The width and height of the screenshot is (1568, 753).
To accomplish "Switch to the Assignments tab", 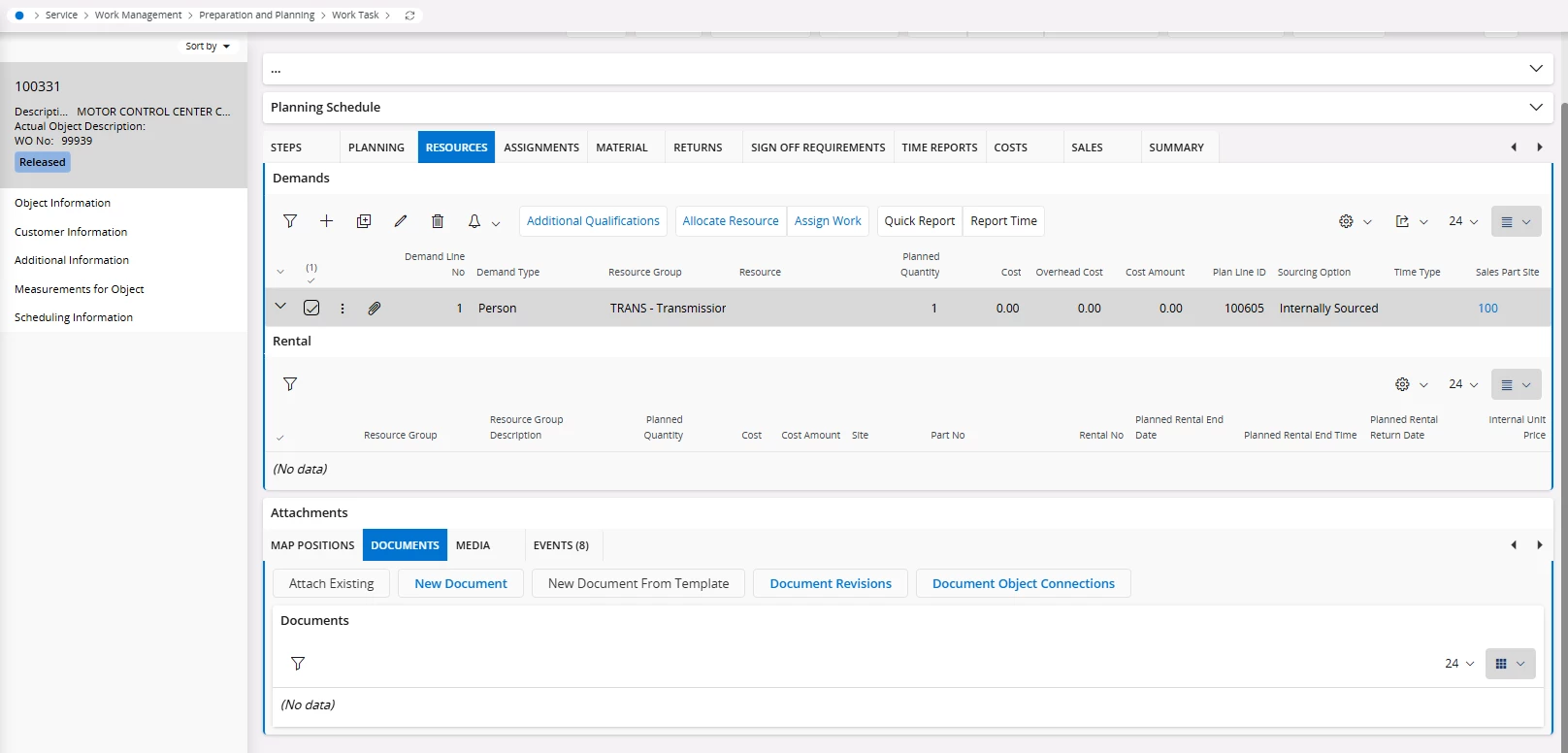I will click(x=541, y=147).
